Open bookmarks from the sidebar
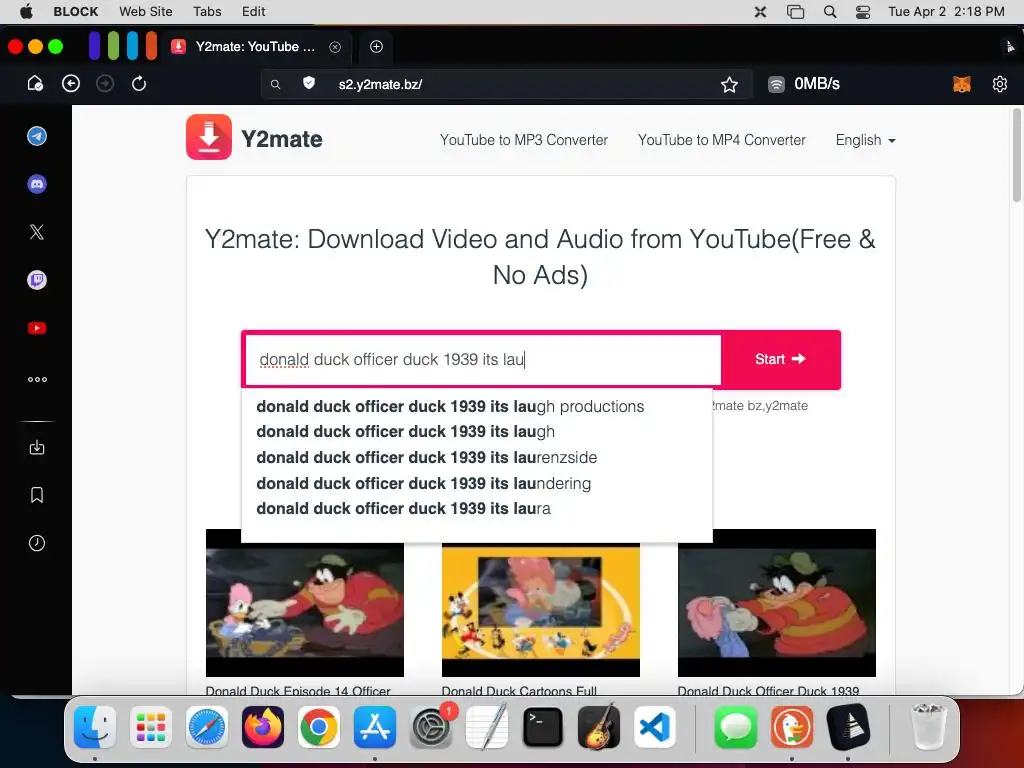 pyautogui.click(x=37, y=495)
